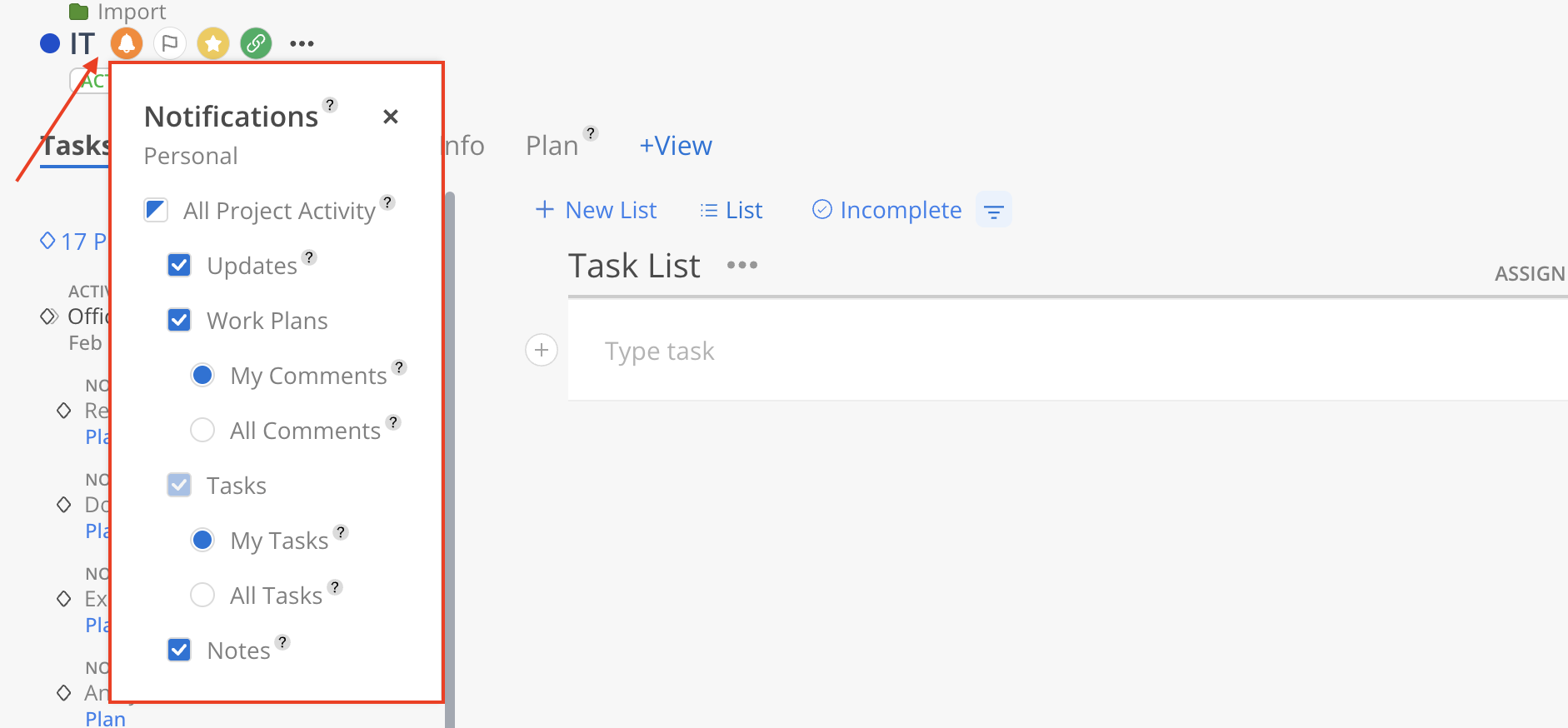Uncheck the Updates checkbox
This screenshot has width=1568, height=728.
tap(179, 265)
